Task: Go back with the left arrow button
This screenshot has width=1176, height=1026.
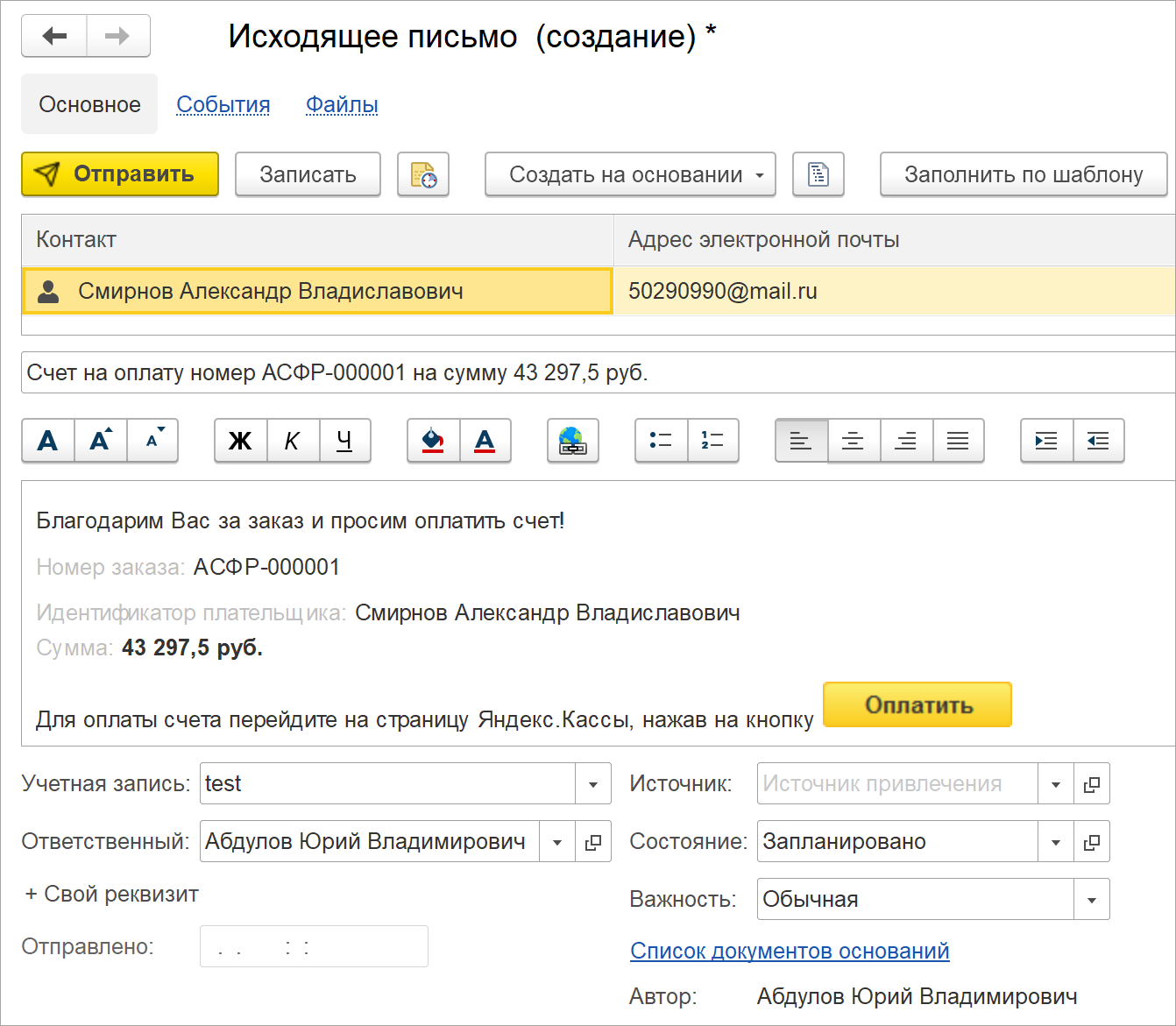Action: click(54, 36)
